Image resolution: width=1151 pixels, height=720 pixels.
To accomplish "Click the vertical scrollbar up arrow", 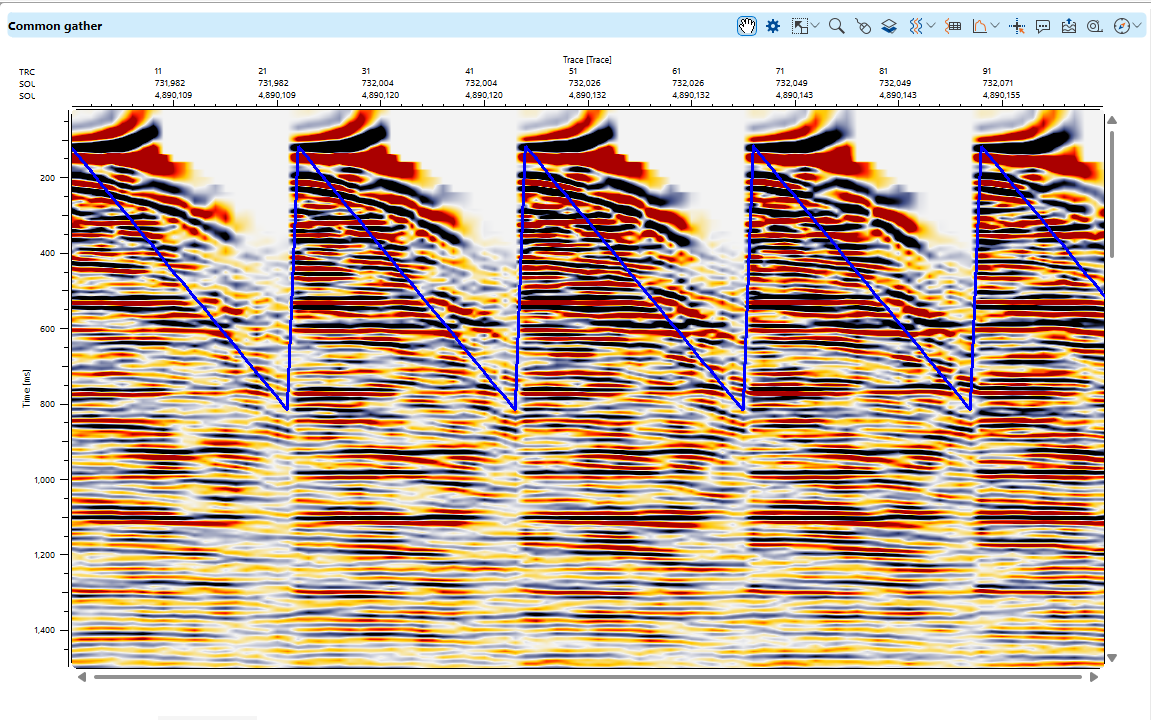I will pos(1111,121).
